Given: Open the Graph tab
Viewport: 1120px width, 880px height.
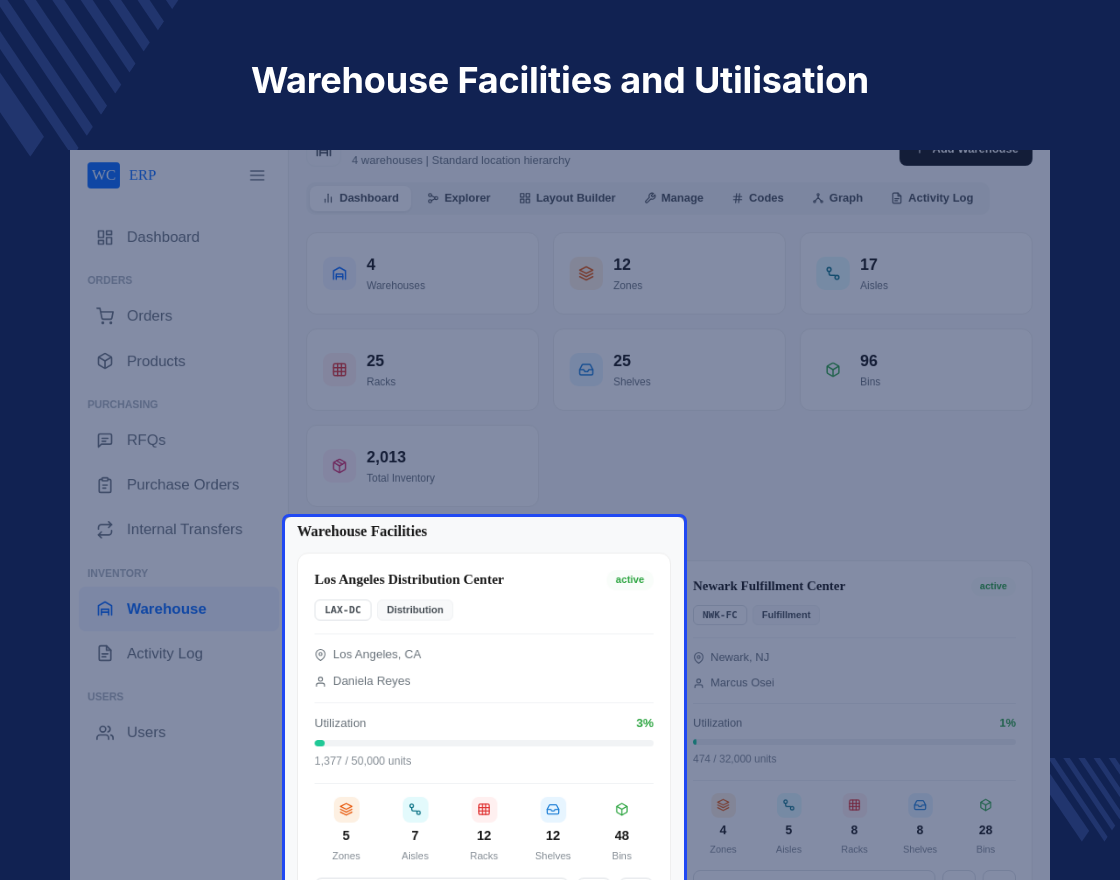Looking at the screenshot, I should point(837,198).
